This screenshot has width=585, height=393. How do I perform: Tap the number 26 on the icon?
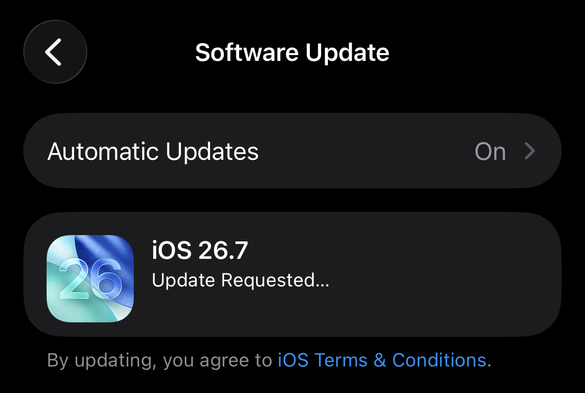pyautogui.click(x=90, y=280)
